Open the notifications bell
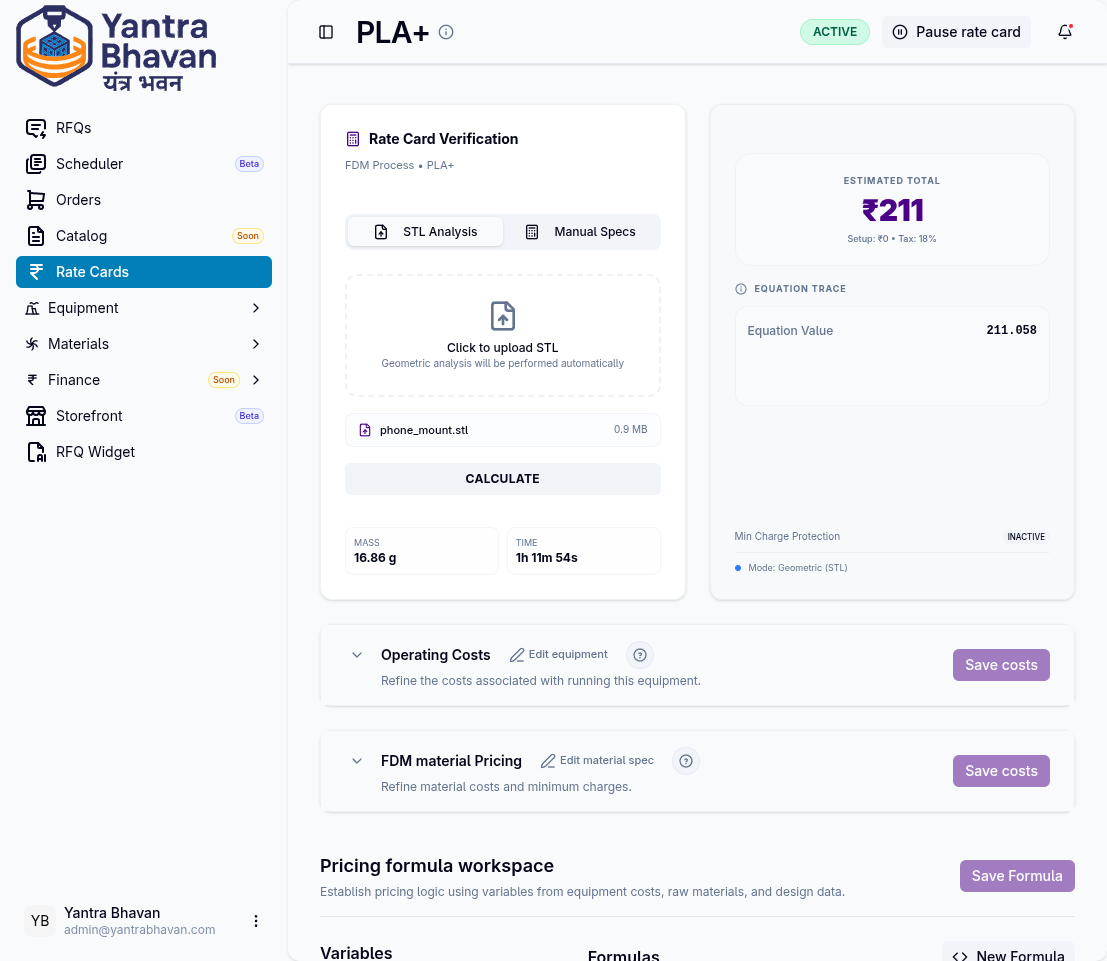 point(1065,32)
